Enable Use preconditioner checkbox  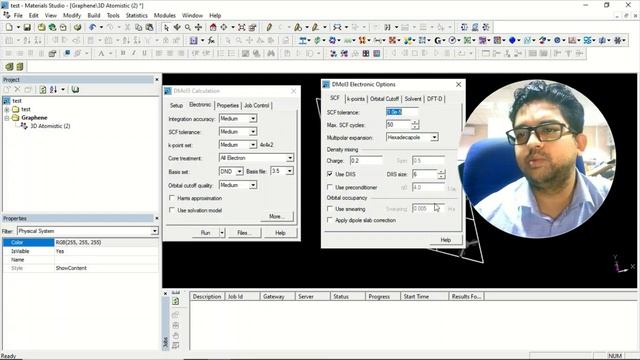click(330, 187)
